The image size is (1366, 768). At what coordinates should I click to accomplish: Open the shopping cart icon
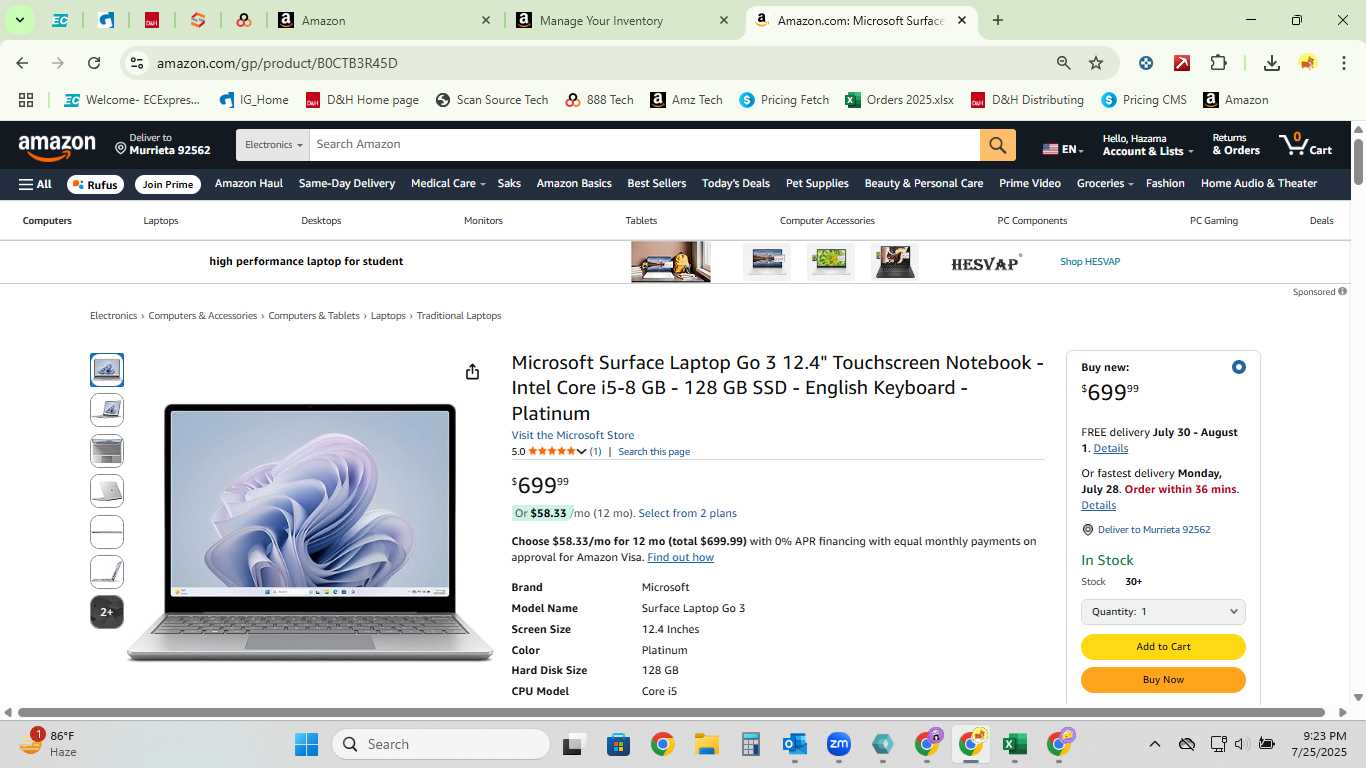pos(1306,144)
